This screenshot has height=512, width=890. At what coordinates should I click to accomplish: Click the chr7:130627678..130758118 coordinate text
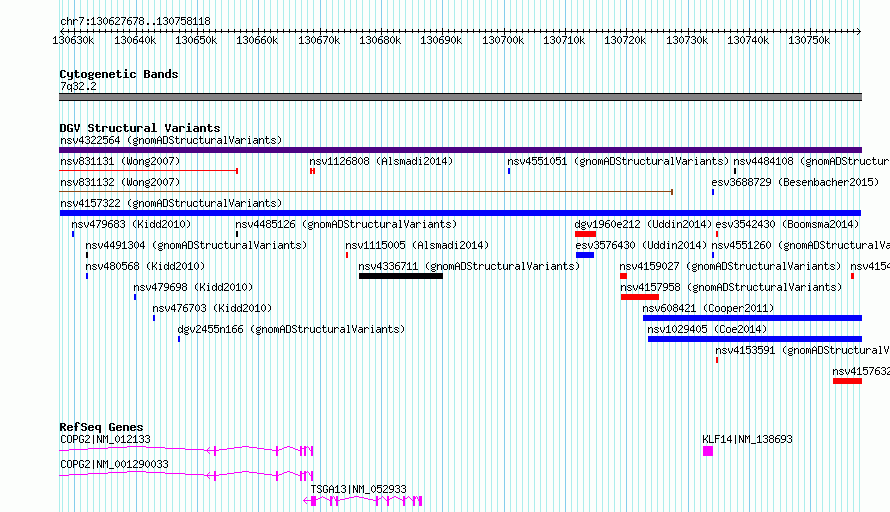135,22
